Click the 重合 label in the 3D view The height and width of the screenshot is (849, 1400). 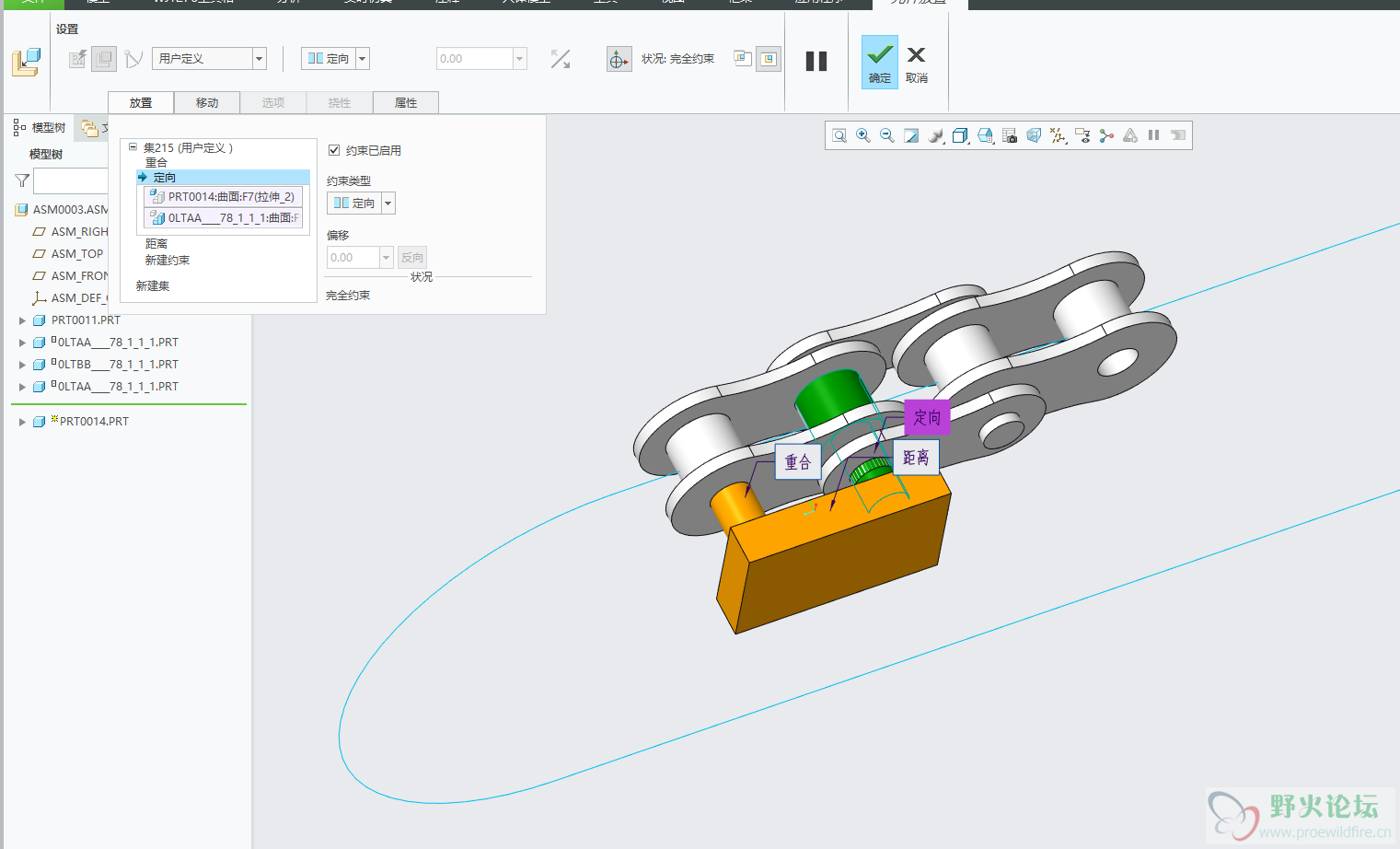(x=798, y=461)
